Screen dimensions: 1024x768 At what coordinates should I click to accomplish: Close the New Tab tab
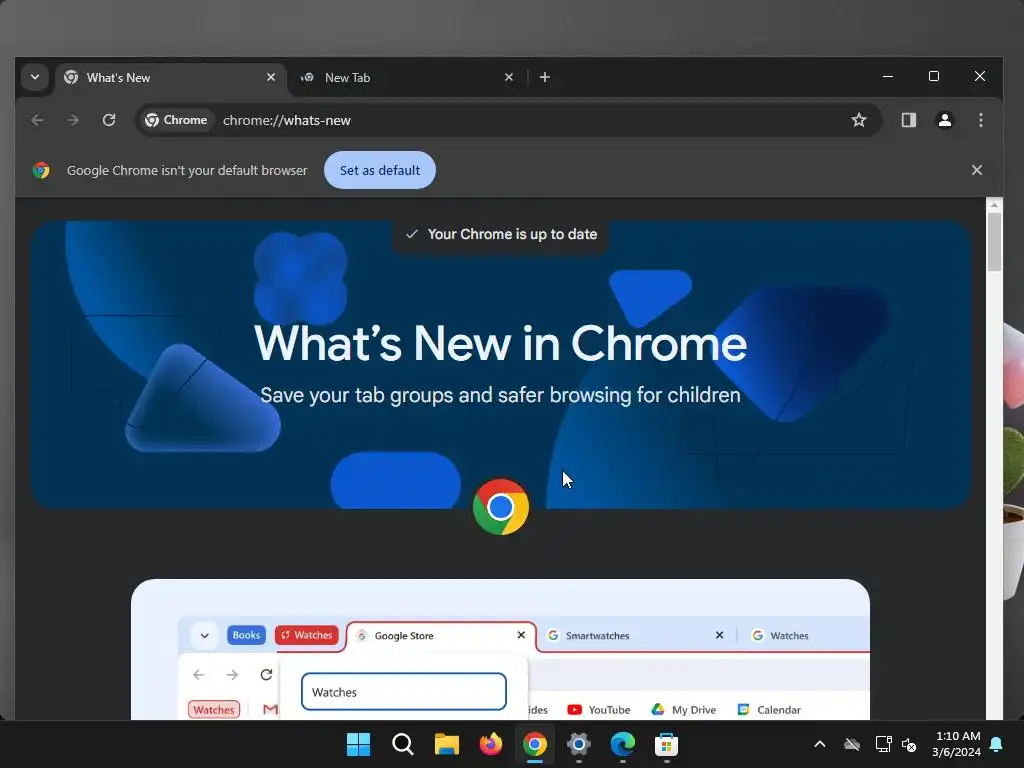pyautogui.click(x=509, y=77)
